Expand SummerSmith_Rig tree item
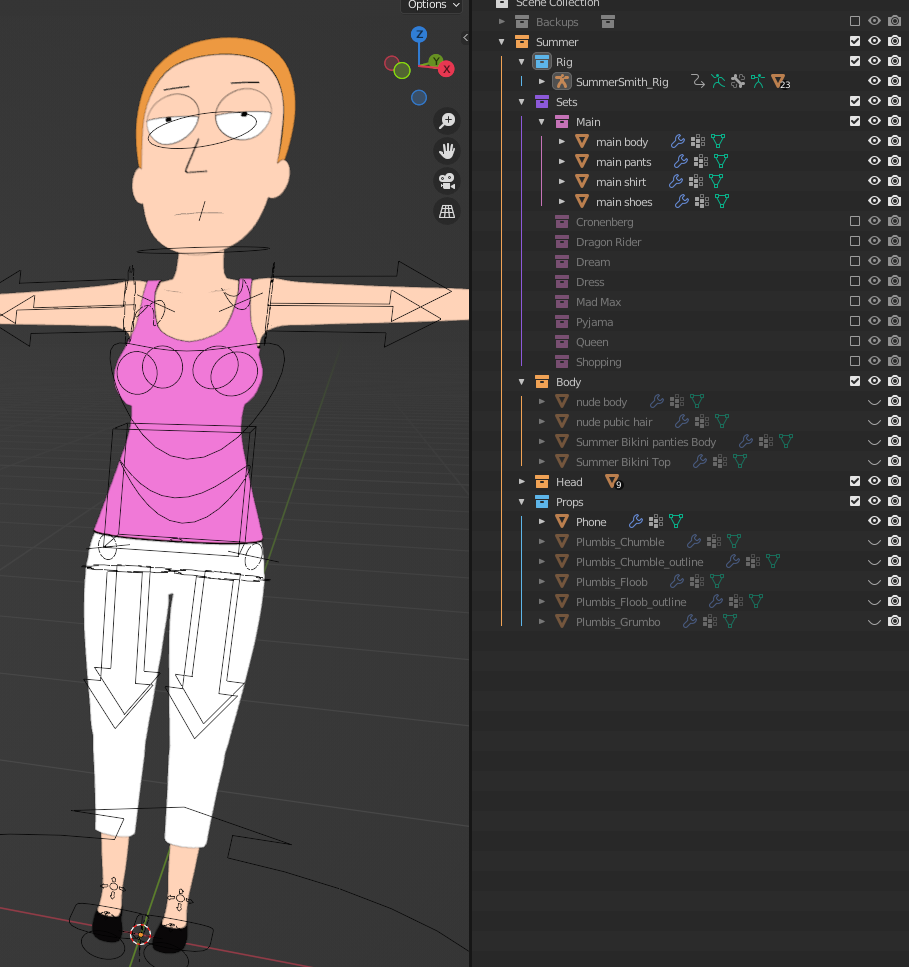909x967 pixels. click(541, 81)
